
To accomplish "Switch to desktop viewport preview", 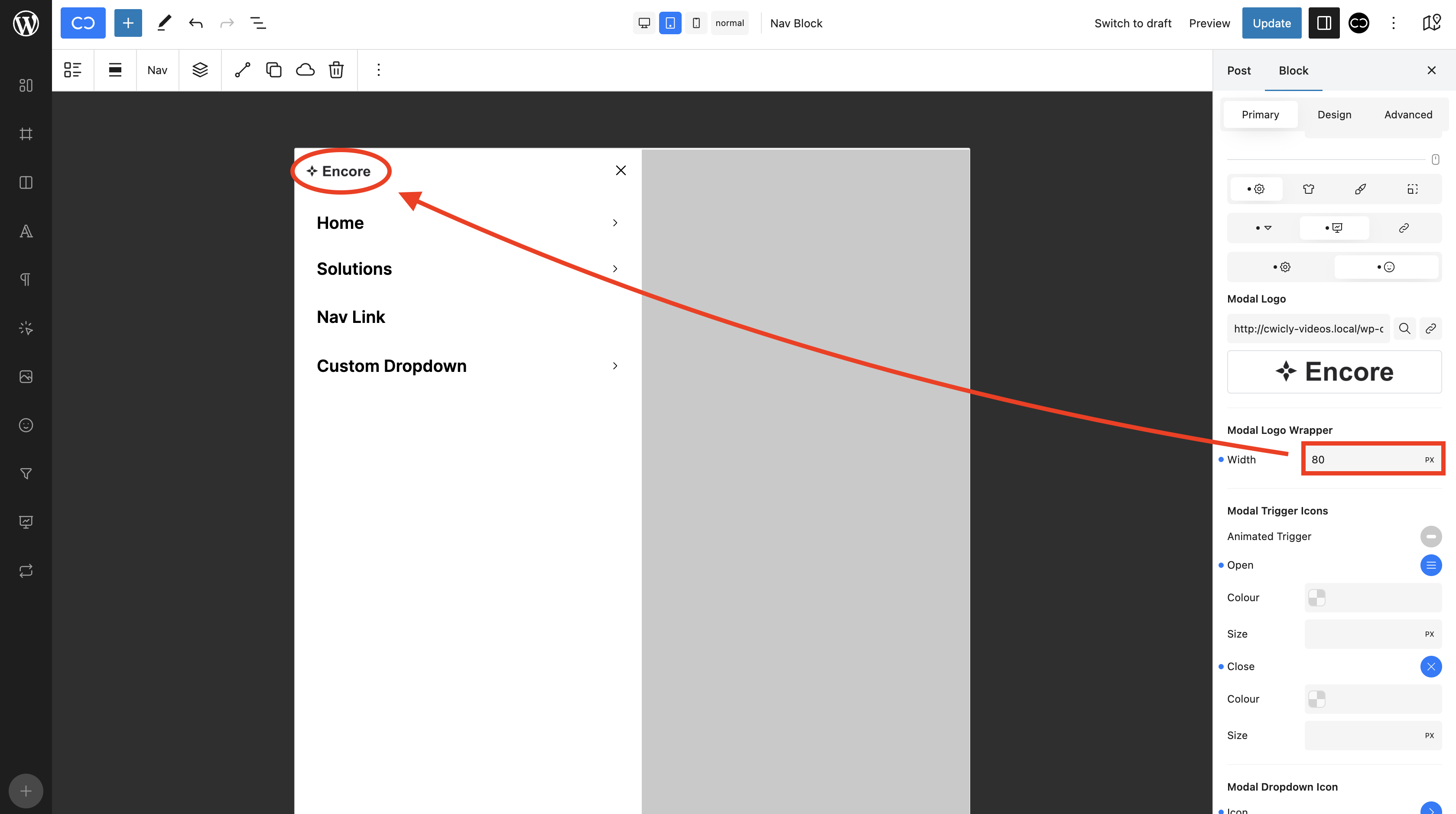I will pyautogui.click(x=644, y=23).
